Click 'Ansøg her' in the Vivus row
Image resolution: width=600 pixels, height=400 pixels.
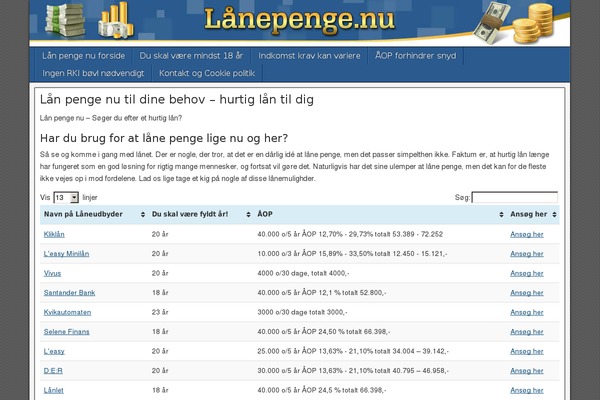[527, 273]
